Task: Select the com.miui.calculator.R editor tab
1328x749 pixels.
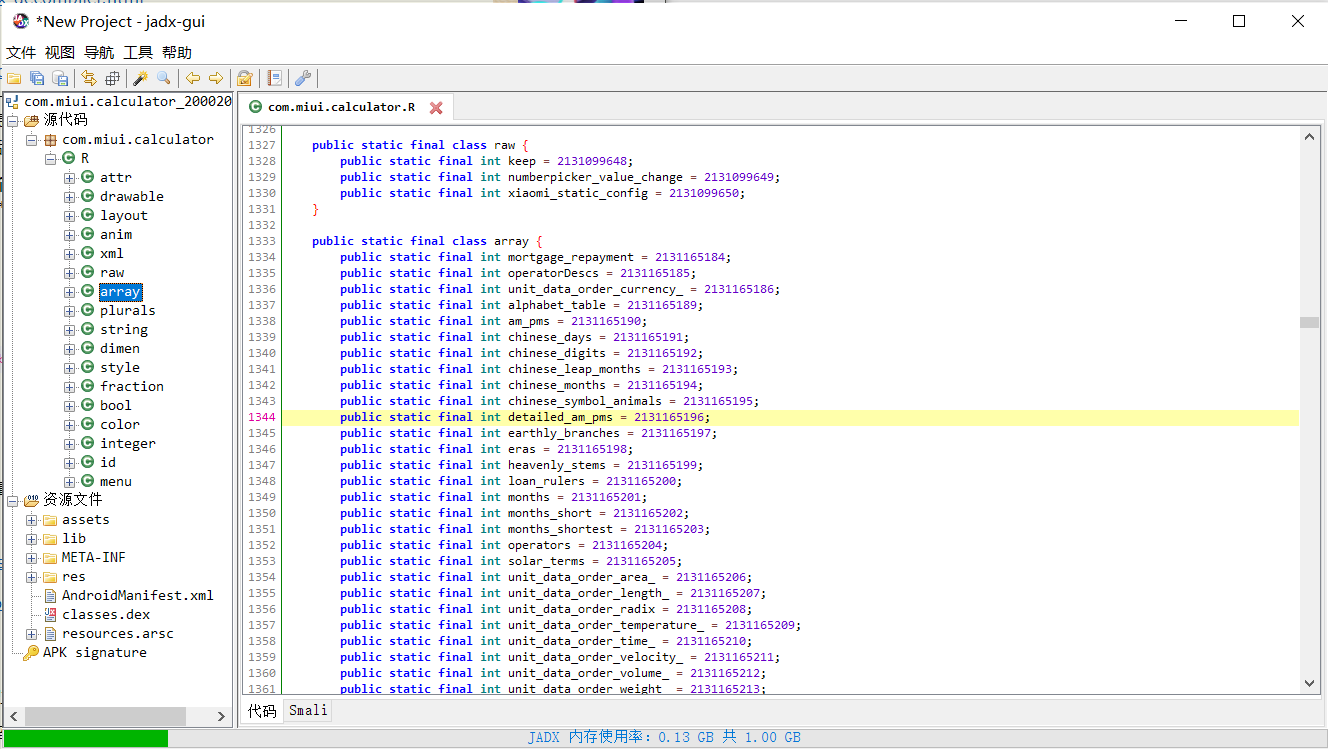Action: click(347, 107)
